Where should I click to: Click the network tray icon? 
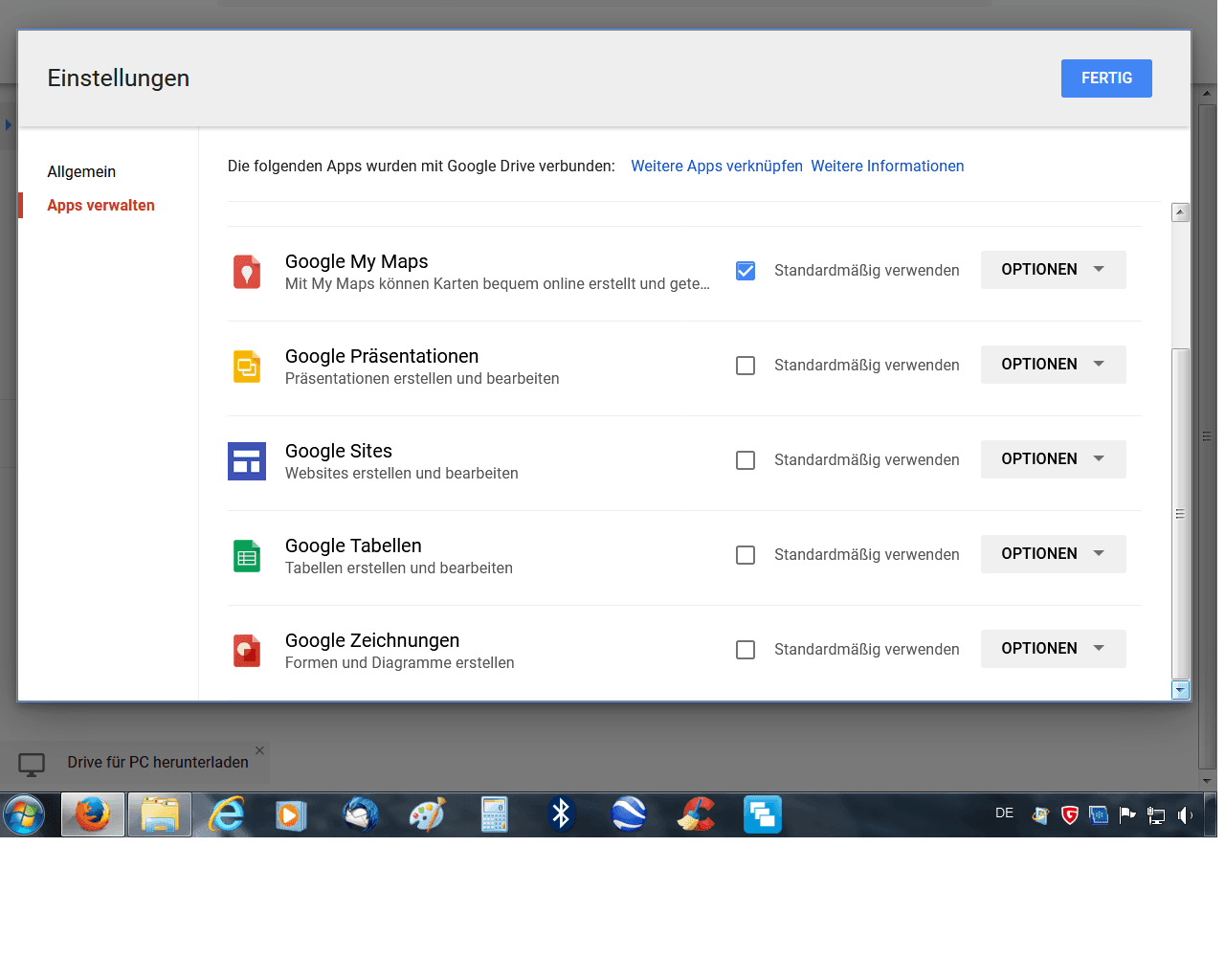click(1156, 815)
